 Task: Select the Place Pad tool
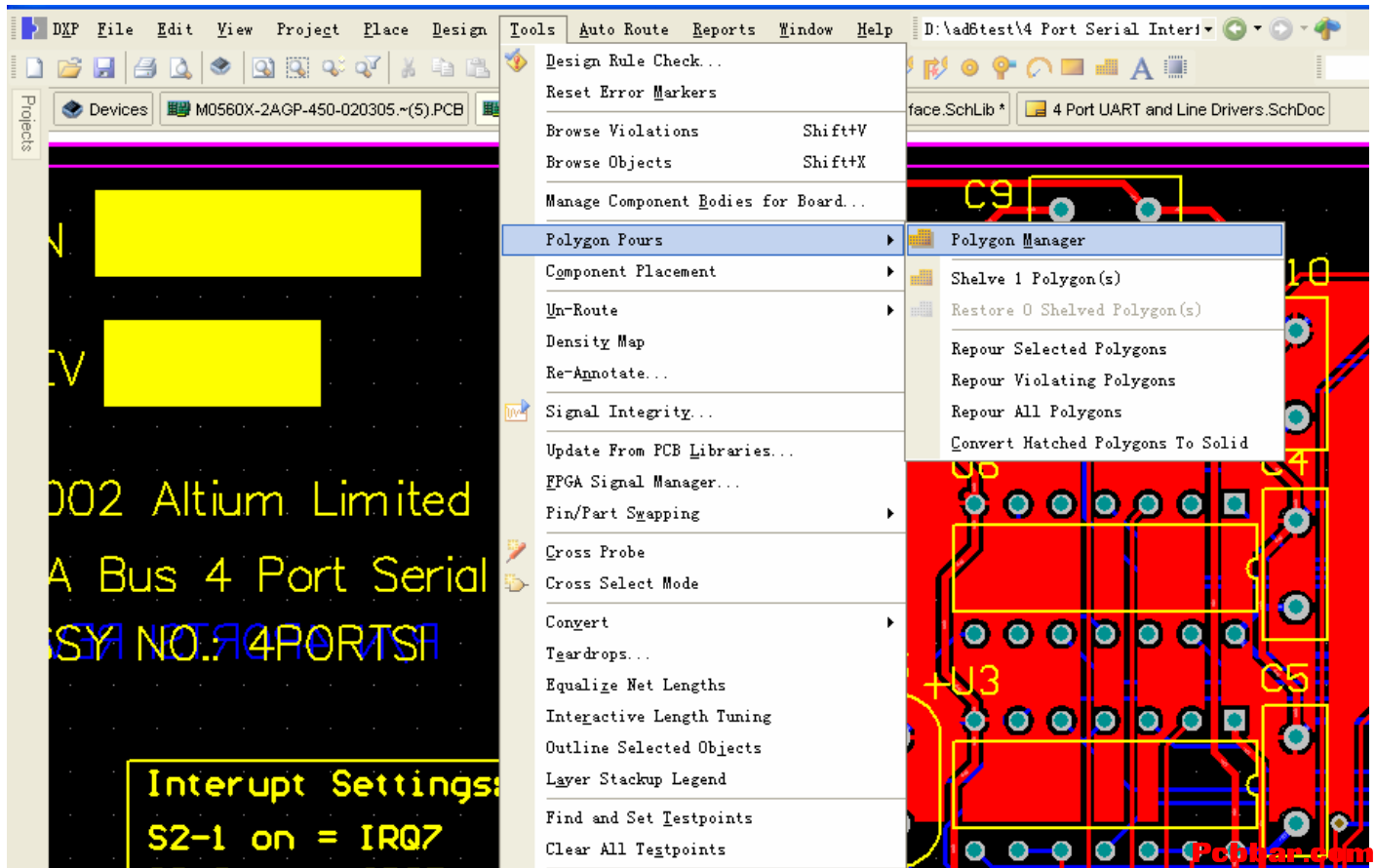969,67
